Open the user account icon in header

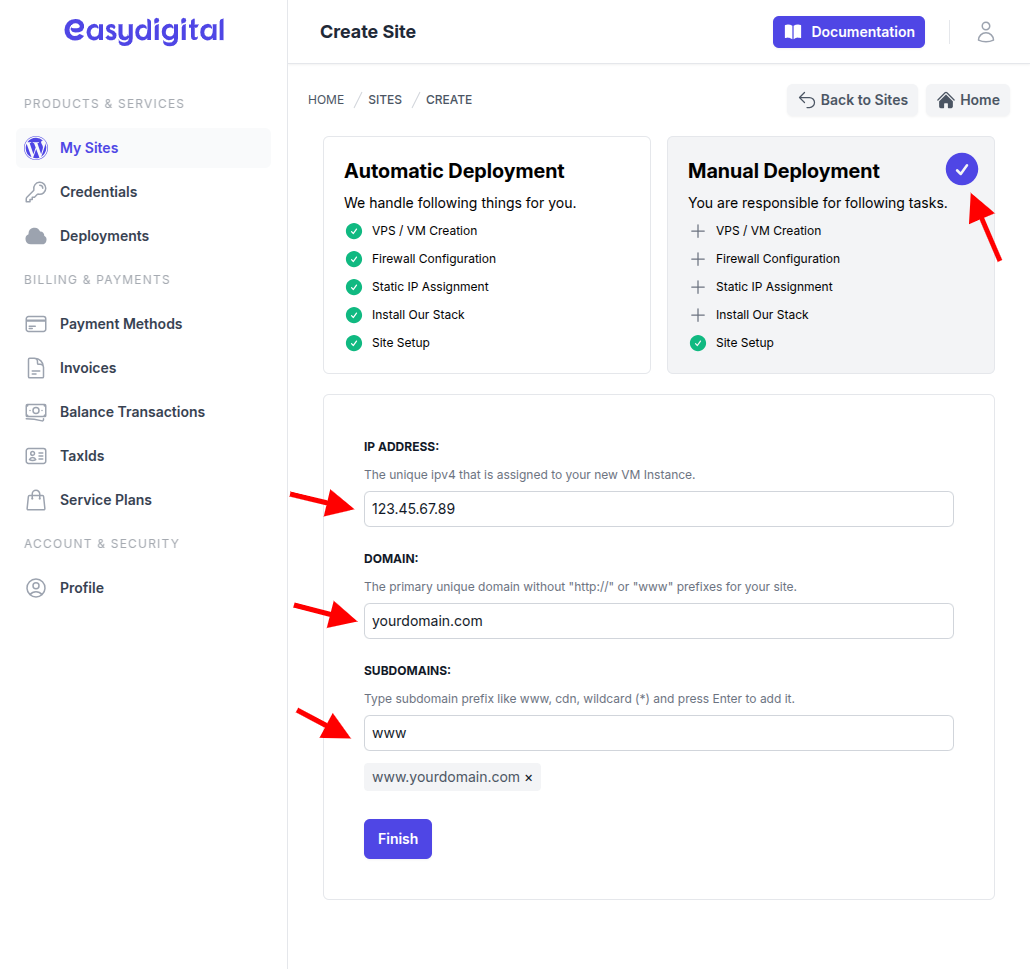[x=985, y=32]
